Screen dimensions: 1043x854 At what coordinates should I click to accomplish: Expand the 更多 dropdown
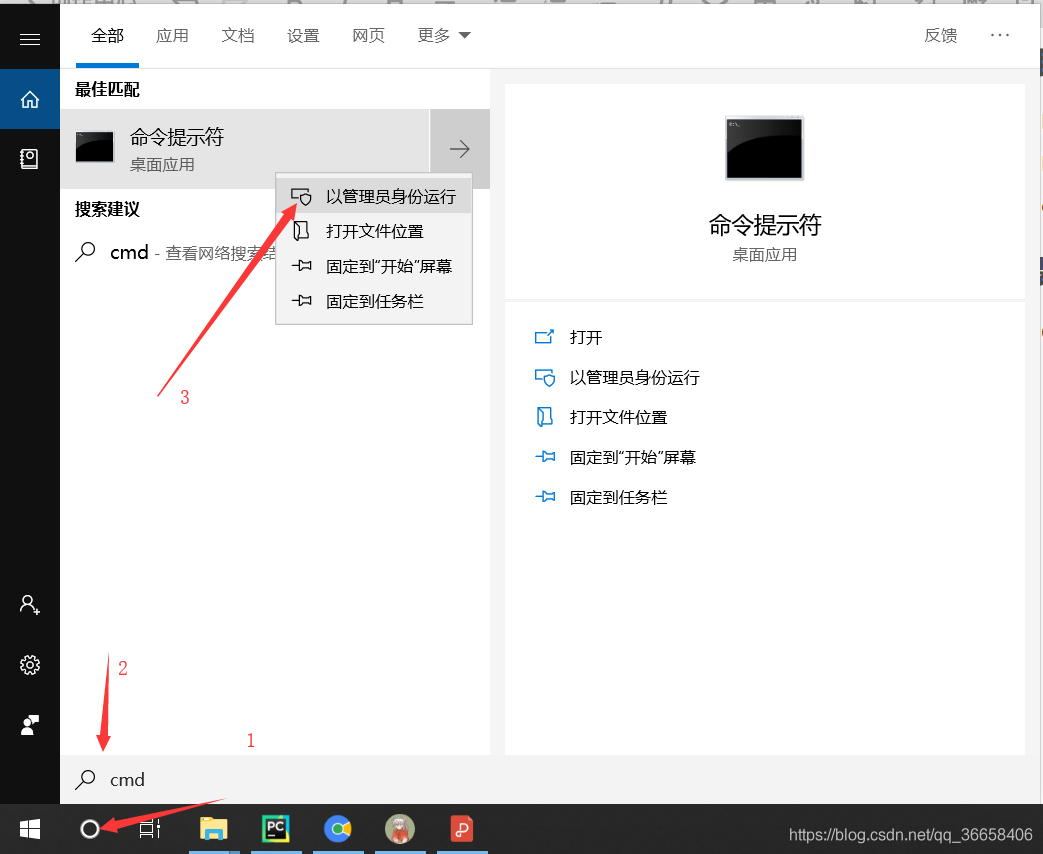[444, 35]
